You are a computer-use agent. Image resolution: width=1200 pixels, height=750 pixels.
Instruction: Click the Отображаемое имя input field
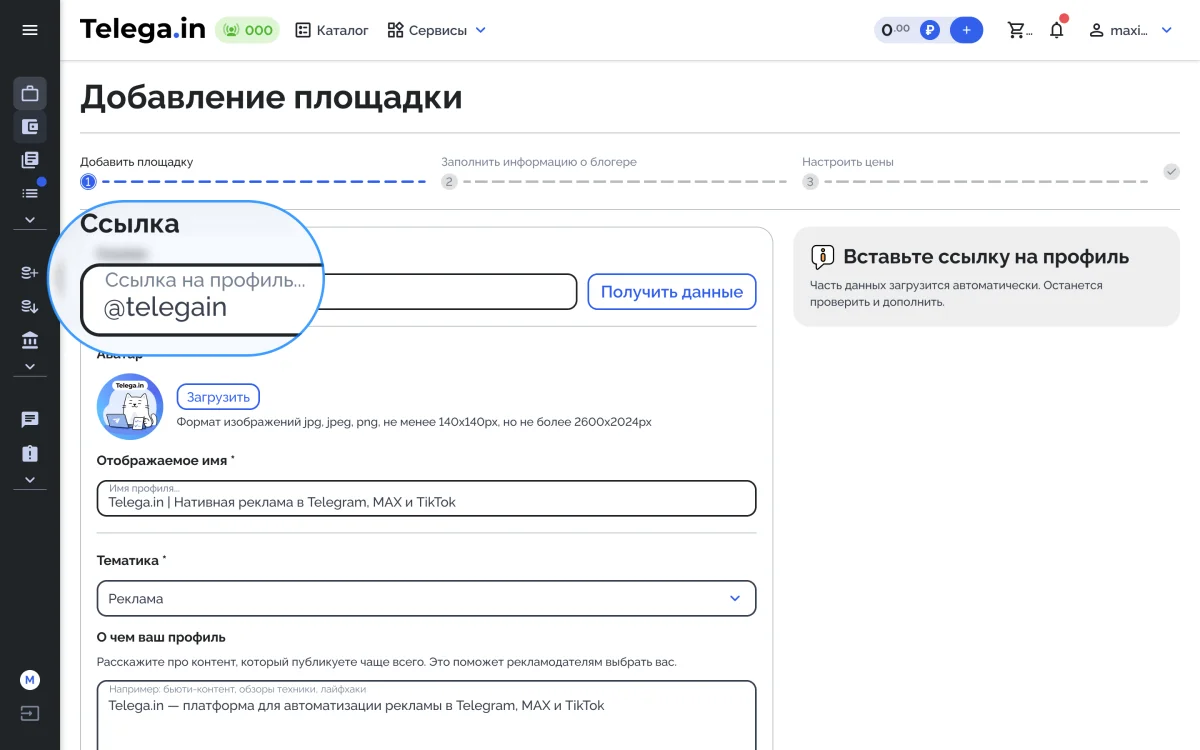click(426, 498)
